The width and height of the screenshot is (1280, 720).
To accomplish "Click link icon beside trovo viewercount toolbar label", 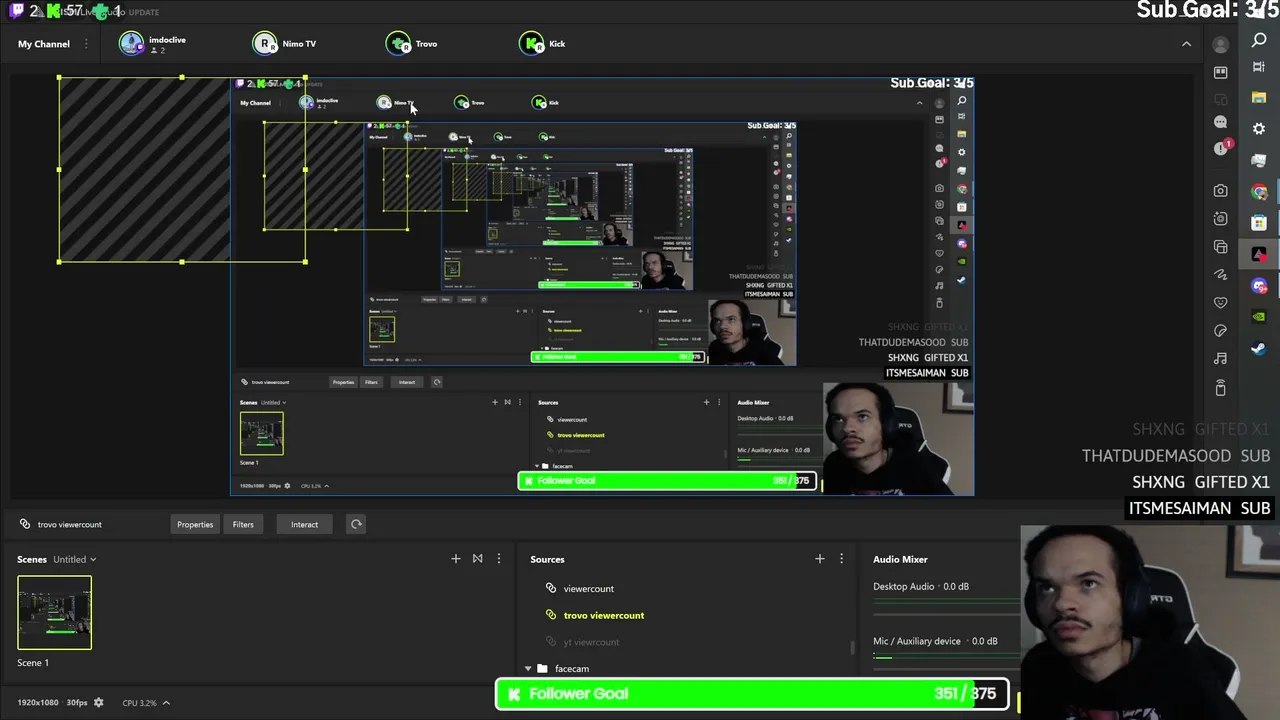I will [x=24, y=524].
